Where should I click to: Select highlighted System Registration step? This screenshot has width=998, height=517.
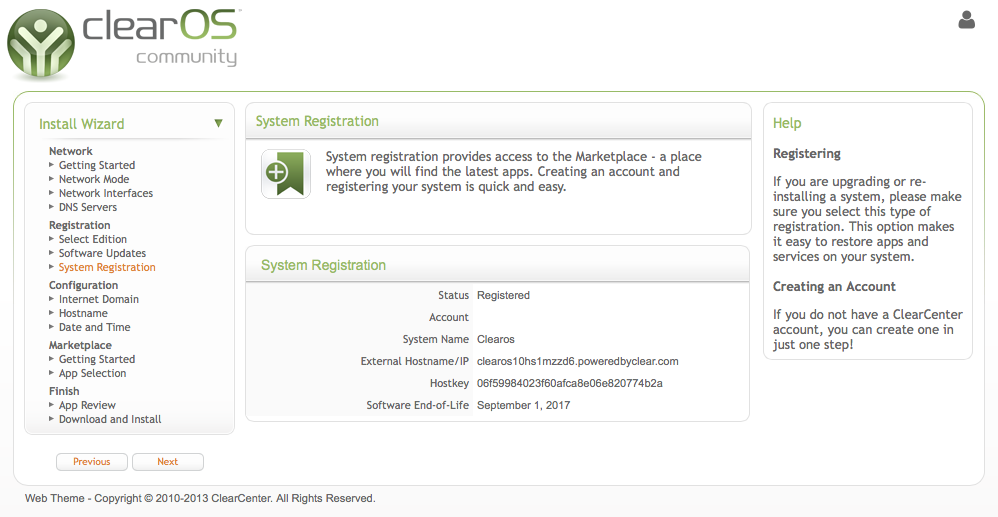(107, 267)
